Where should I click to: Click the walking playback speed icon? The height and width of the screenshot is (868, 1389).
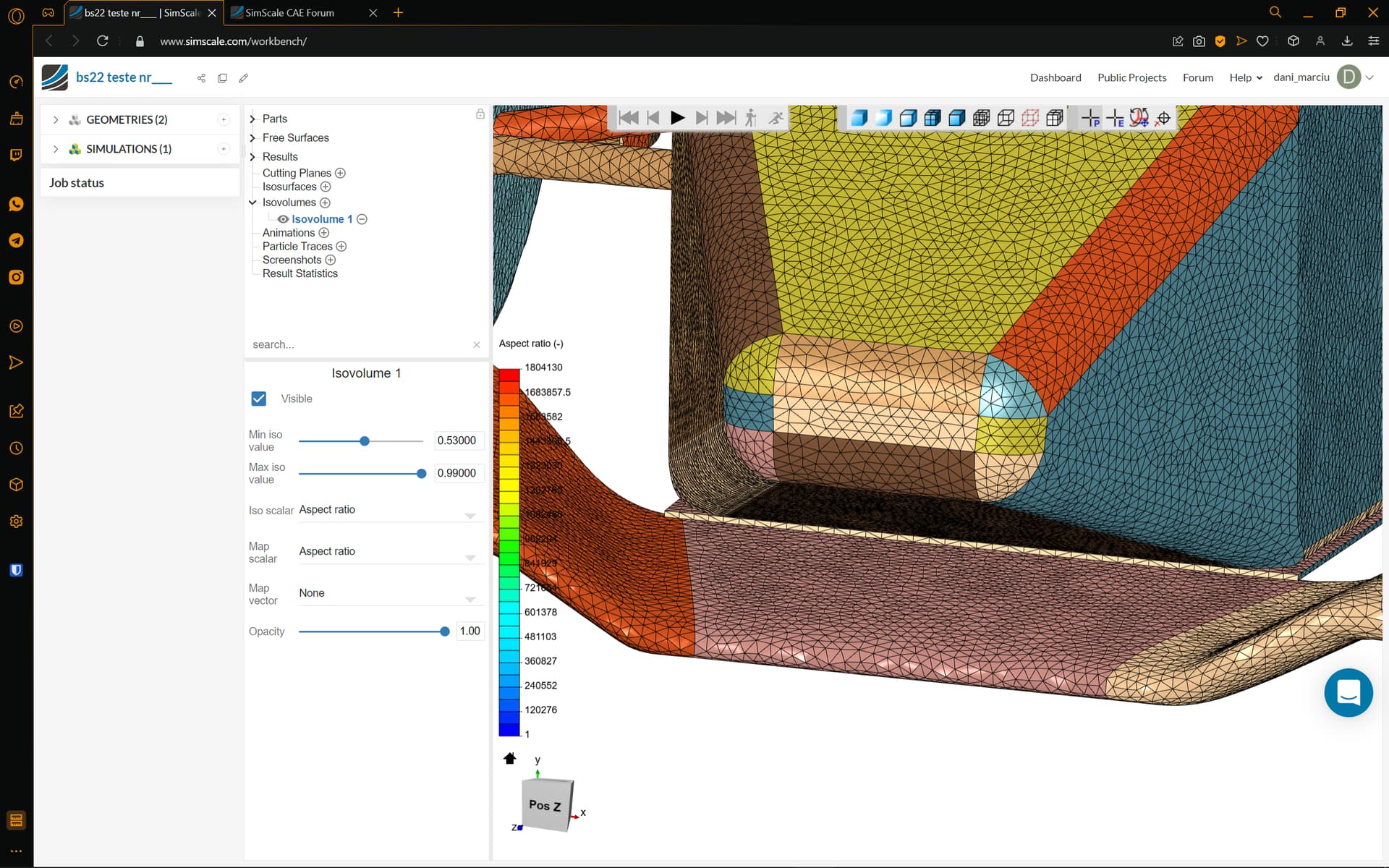click(x=750, y=118)
